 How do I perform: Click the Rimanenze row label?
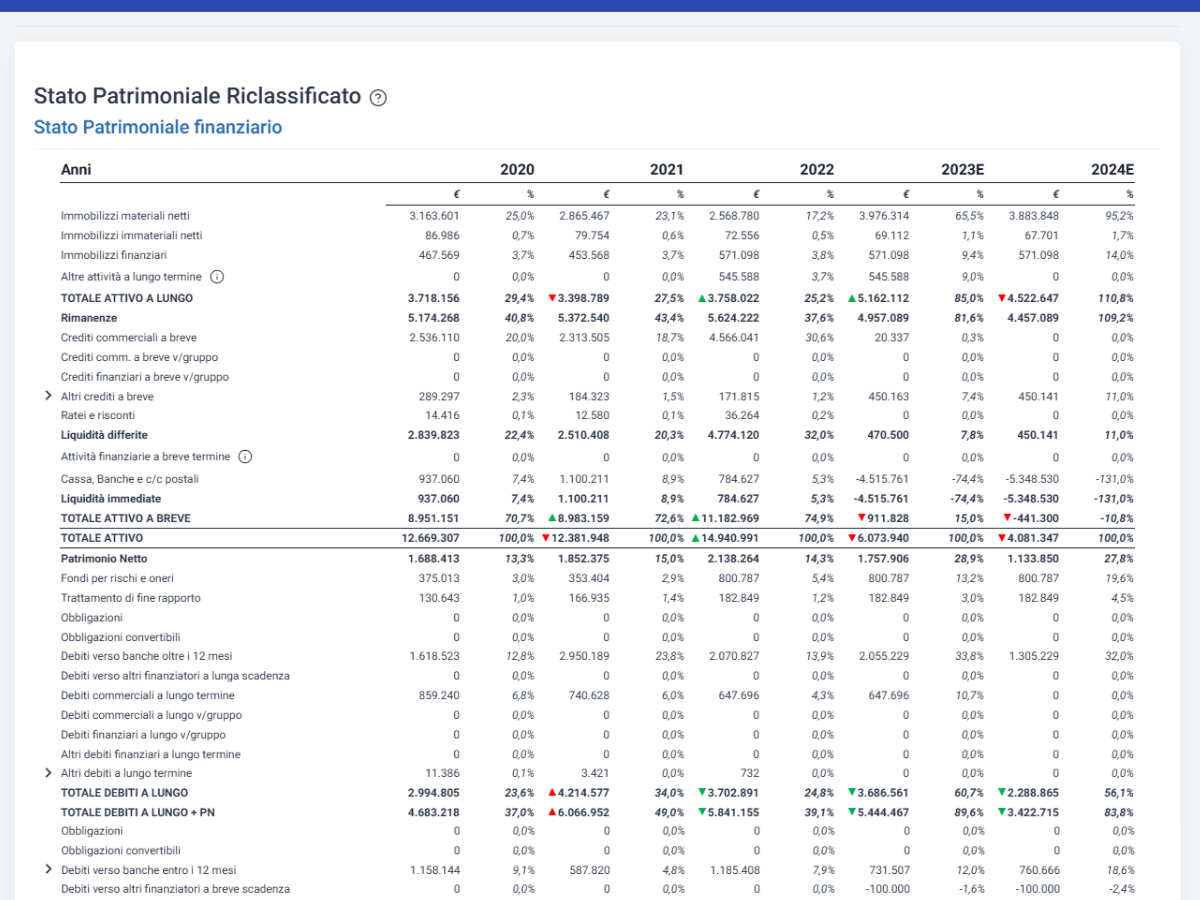click(87, 318)
